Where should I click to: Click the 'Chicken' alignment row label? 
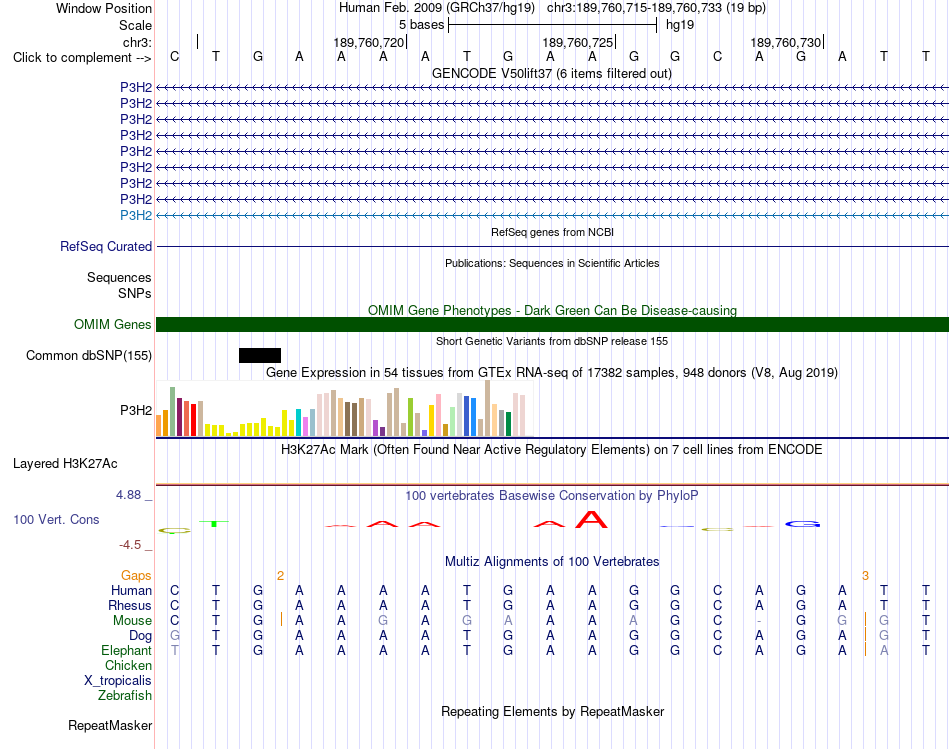(128, 665)
